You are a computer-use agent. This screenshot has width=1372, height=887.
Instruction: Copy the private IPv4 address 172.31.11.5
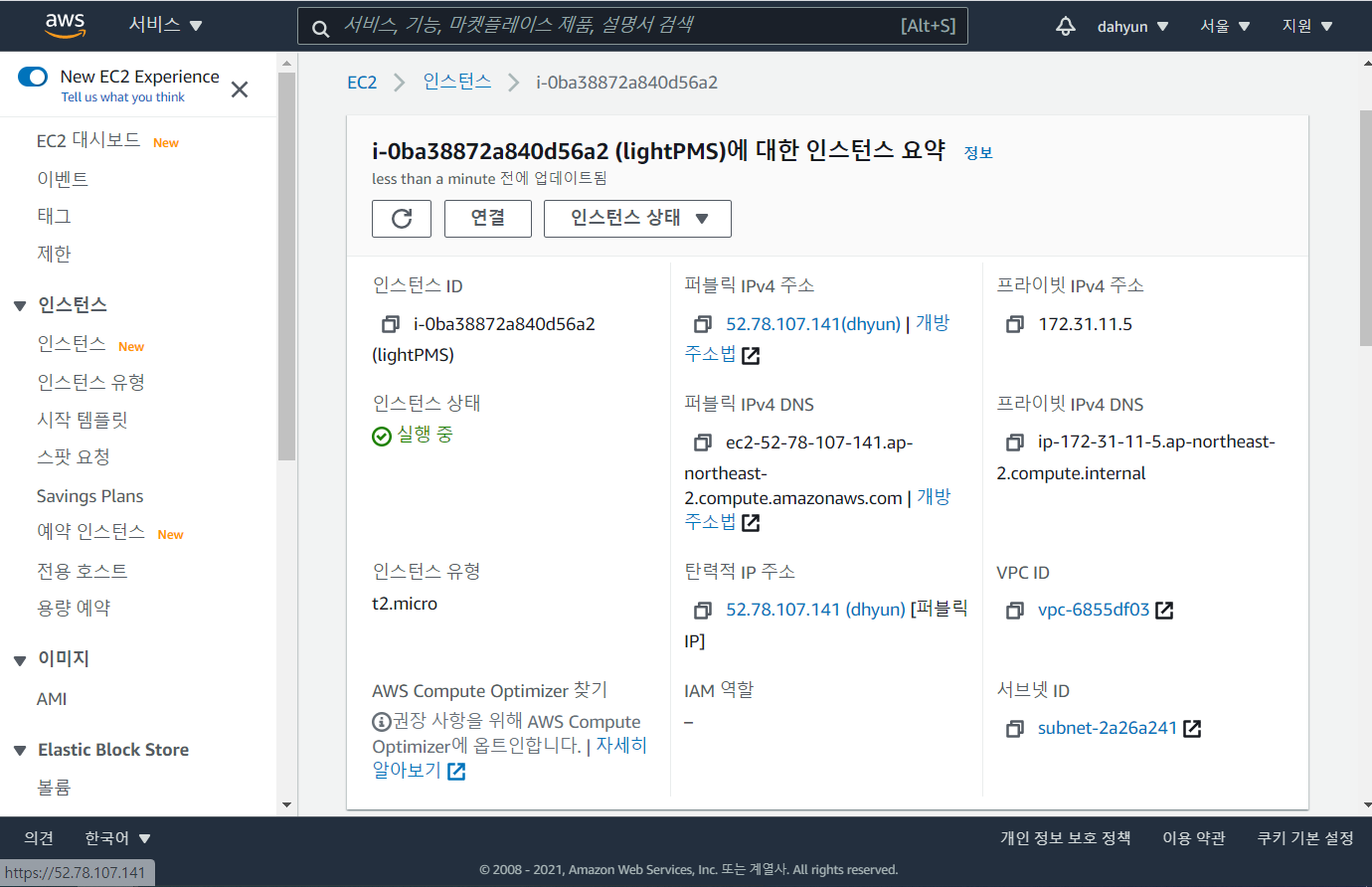coord(1015,324)
